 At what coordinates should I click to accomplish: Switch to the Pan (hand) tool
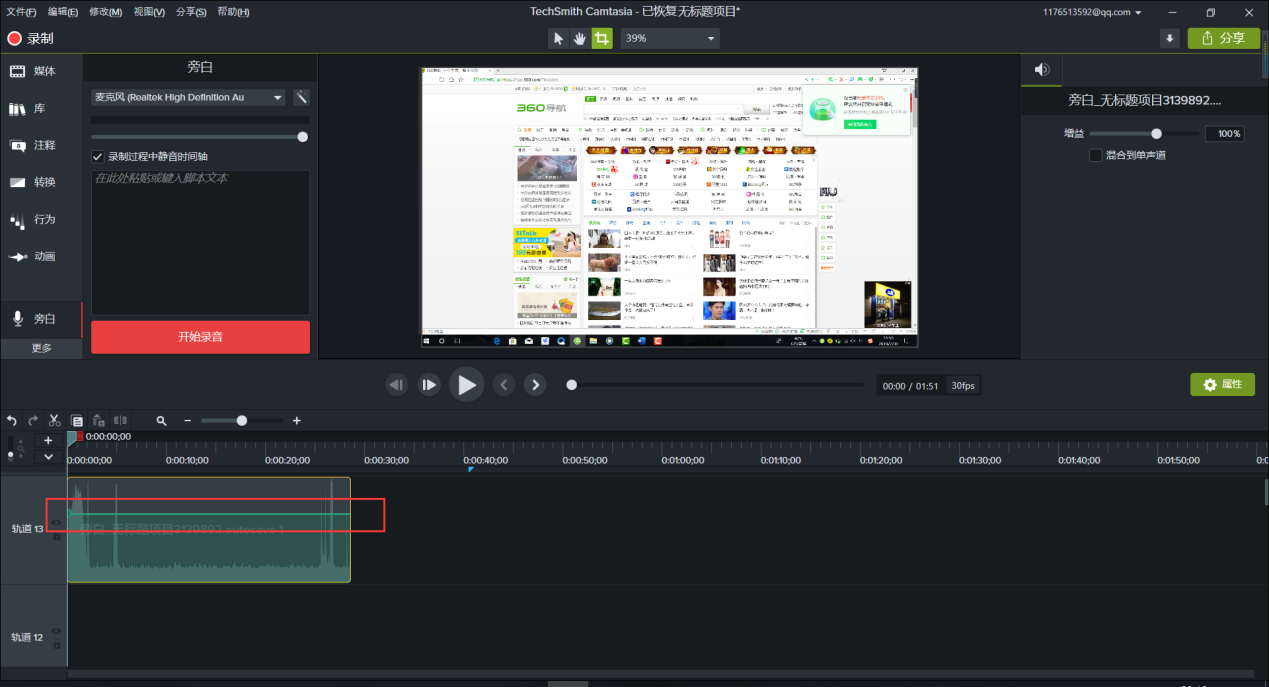pos(578,38)
